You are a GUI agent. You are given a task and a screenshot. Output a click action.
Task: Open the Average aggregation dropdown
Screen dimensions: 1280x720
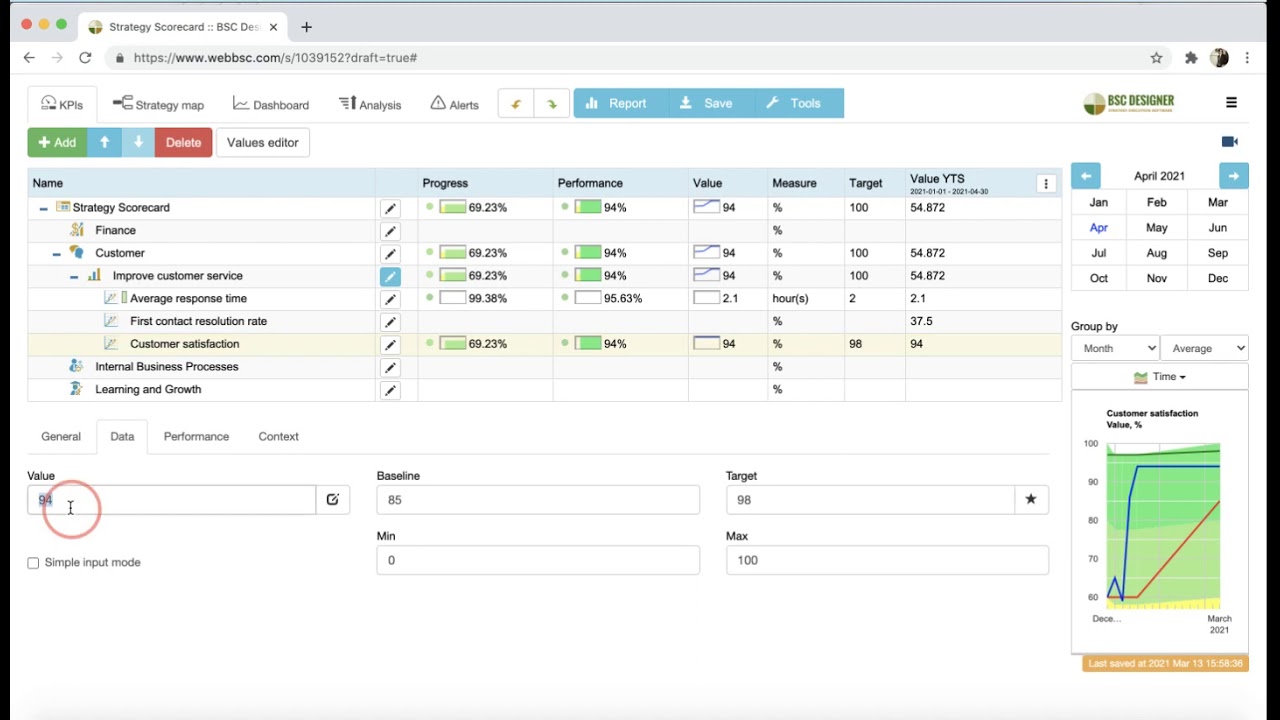pyautogui.click(x=1206, y=348)
